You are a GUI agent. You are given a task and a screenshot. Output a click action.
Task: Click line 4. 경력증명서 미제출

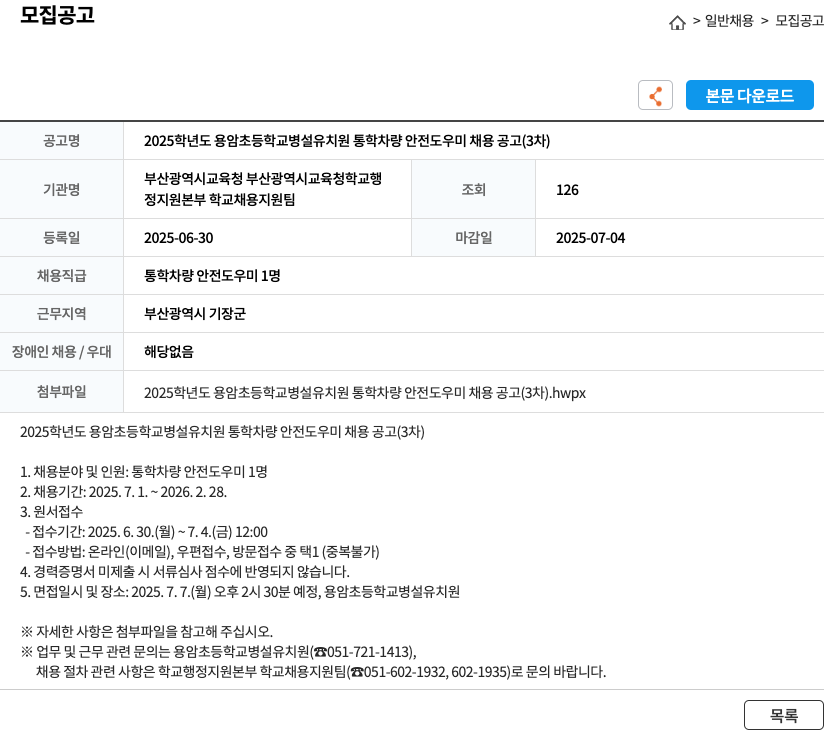pyautogui.click(x=184, y=571)
